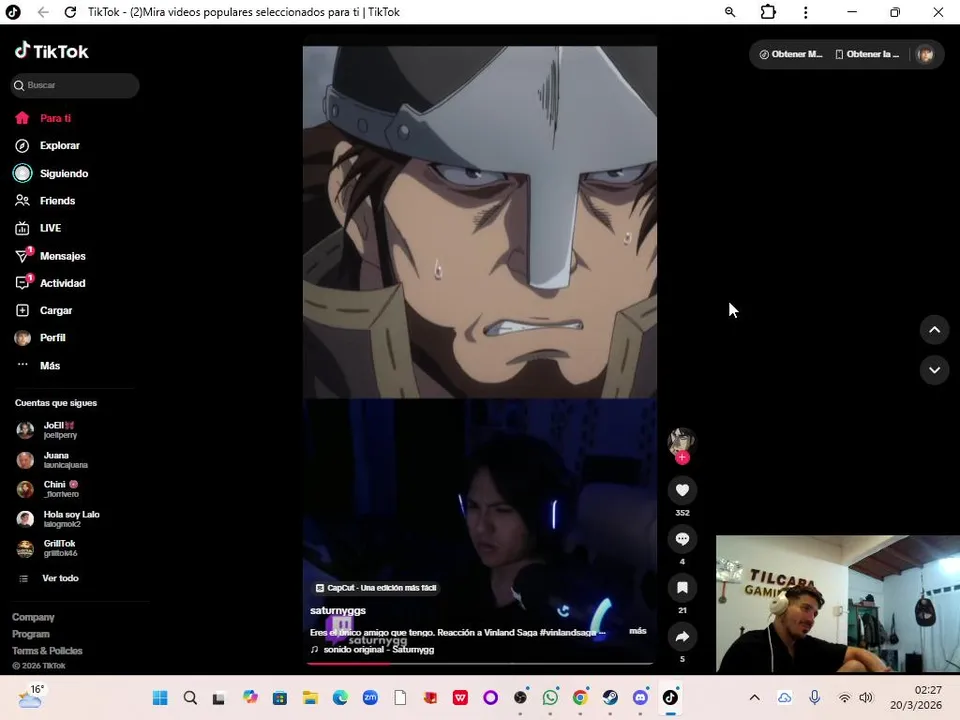The height and width of the screenshot is (720, 960).
Task: Click the saturnyggs username
Action: pos(338,610)
